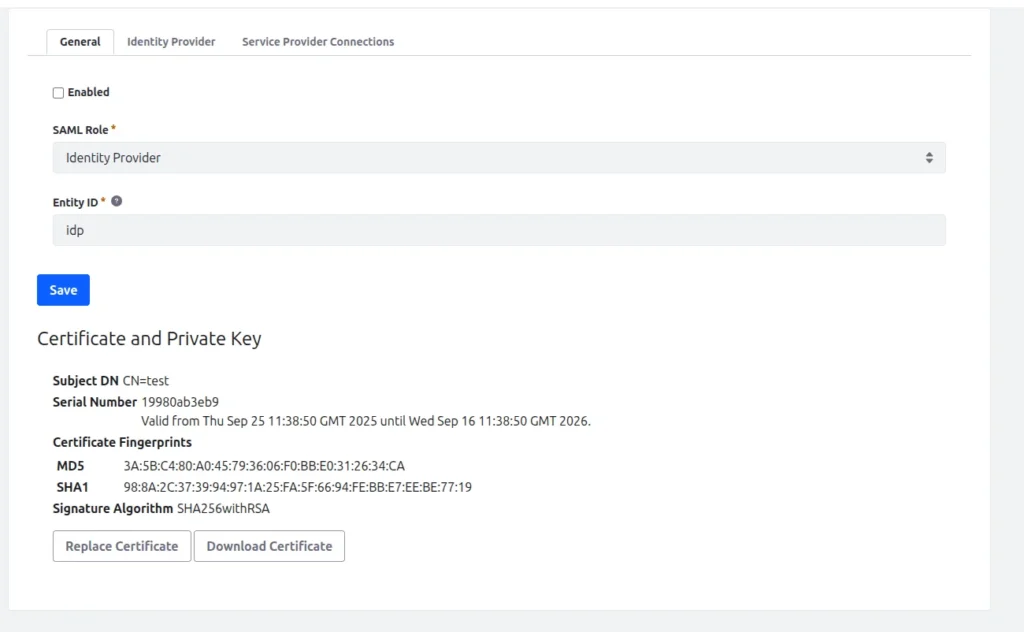Click the Enabled checkbox label text
This screenshot has width=1024, height=632.
[88, 92]
